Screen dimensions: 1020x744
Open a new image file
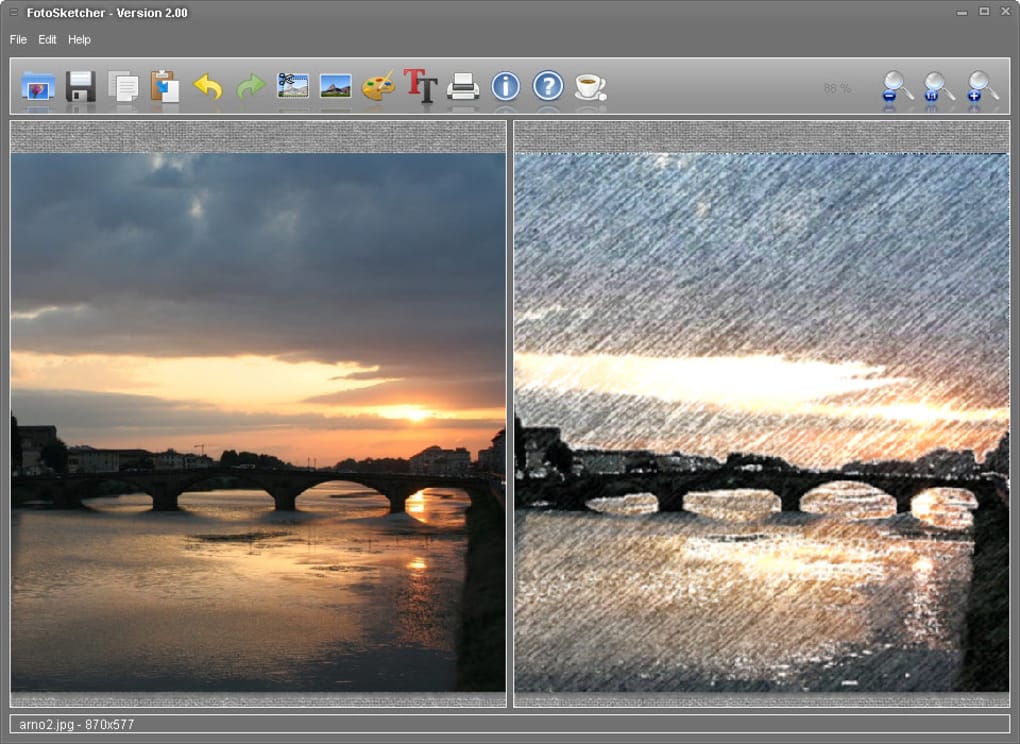[x=36, y=87]
